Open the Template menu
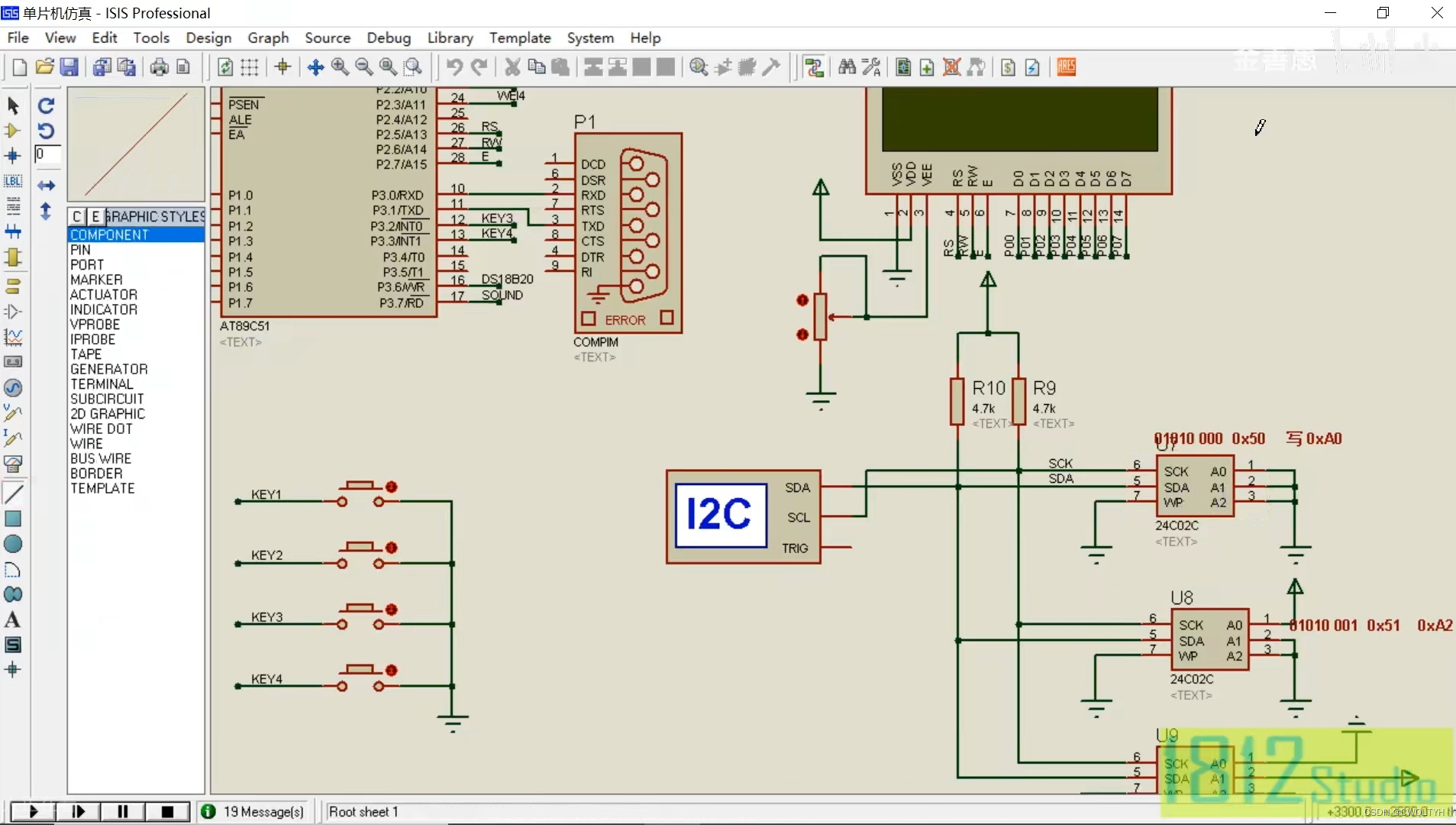 tap(520, 37)
